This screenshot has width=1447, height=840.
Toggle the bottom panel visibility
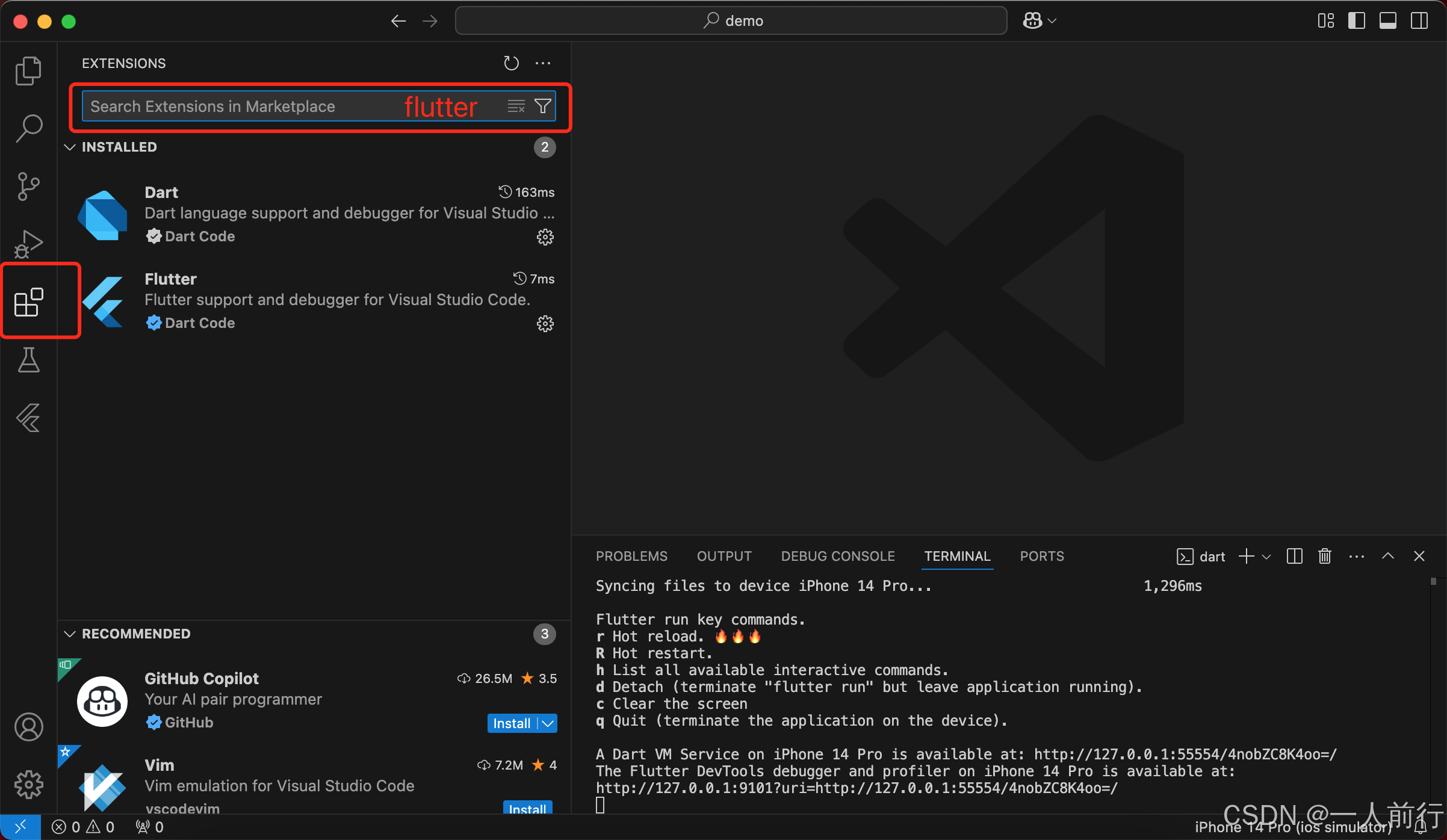point(1388,21)
